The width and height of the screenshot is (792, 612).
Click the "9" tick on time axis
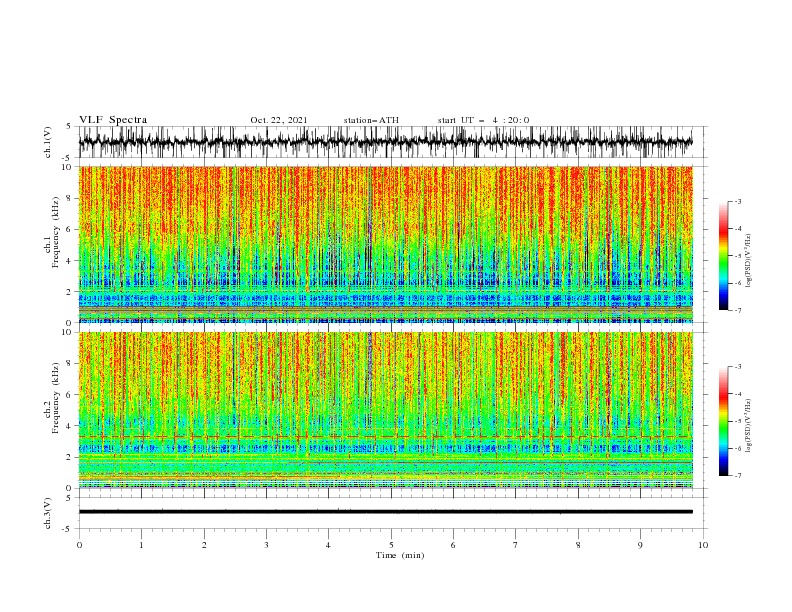point(640,545)
